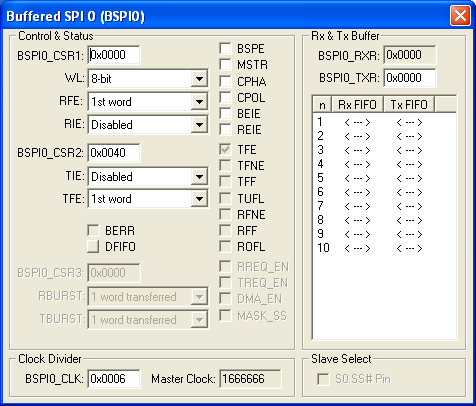Click the BSPI0_RXR value box
The image size is (476, 406).
point(410,55)
